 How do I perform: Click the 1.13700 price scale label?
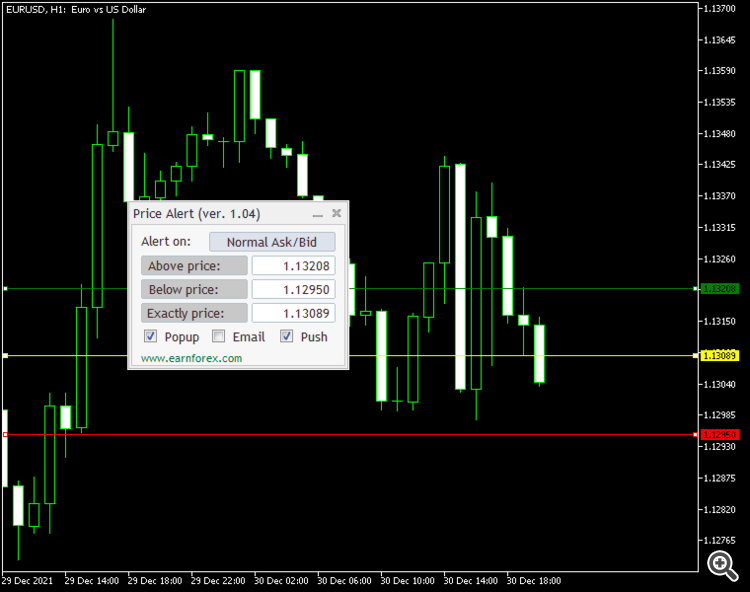[719, 9]
